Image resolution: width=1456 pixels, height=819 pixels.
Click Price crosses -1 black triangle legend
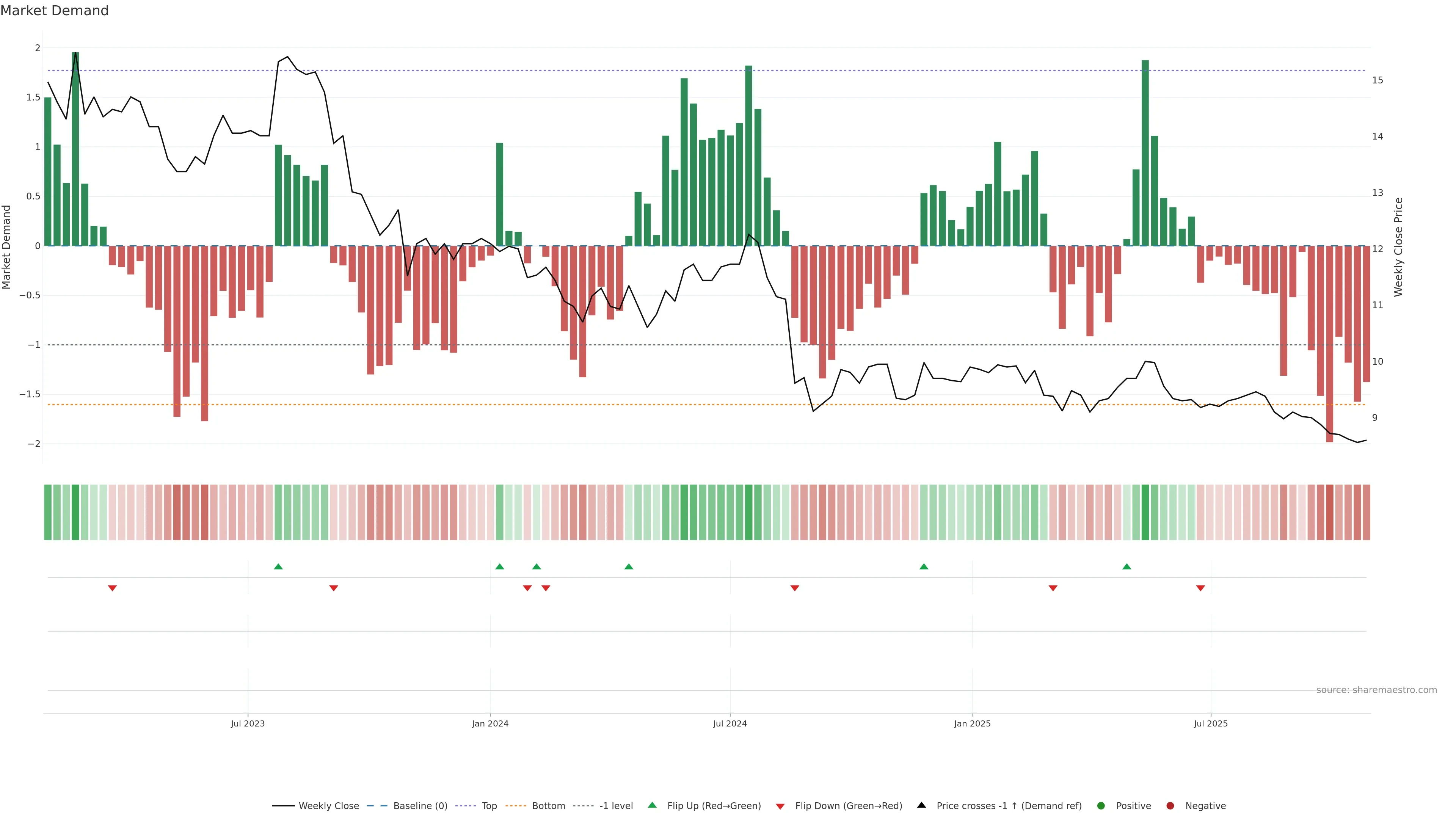921,805
